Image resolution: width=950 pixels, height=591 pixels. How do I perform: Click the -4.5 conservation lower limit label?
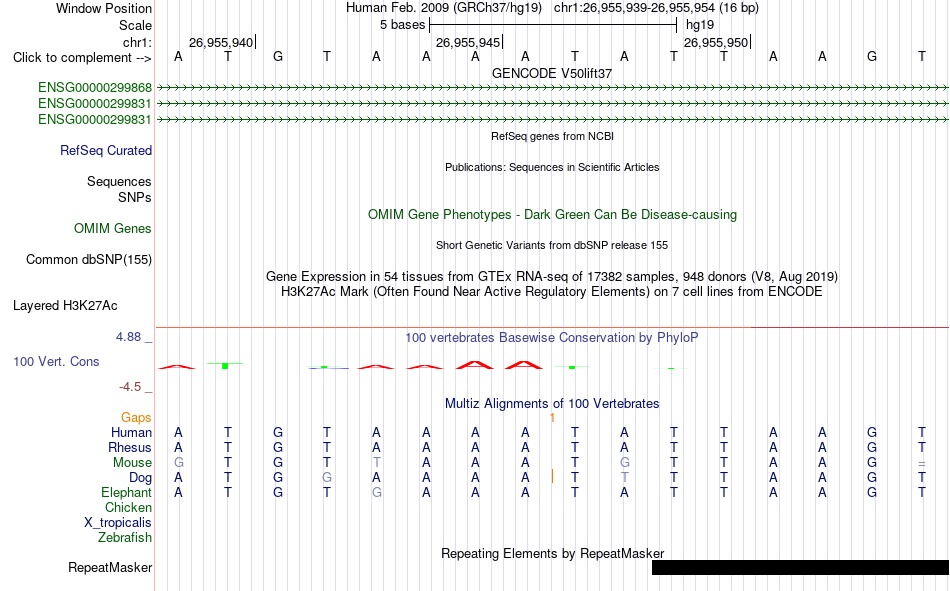(130, 387)
